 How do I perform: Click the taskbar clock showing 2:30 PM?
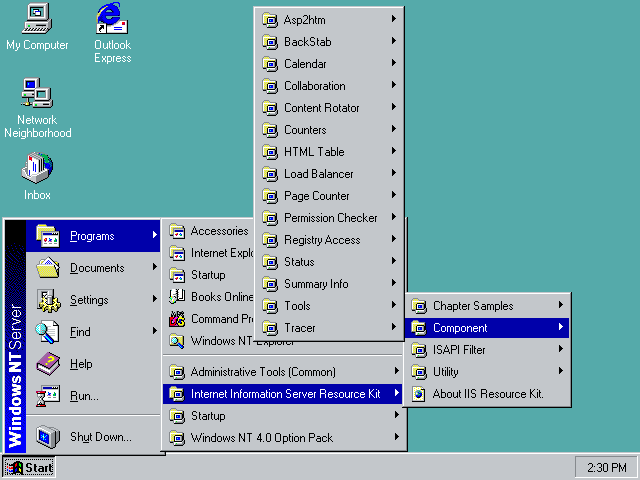(x=606, y=467)
